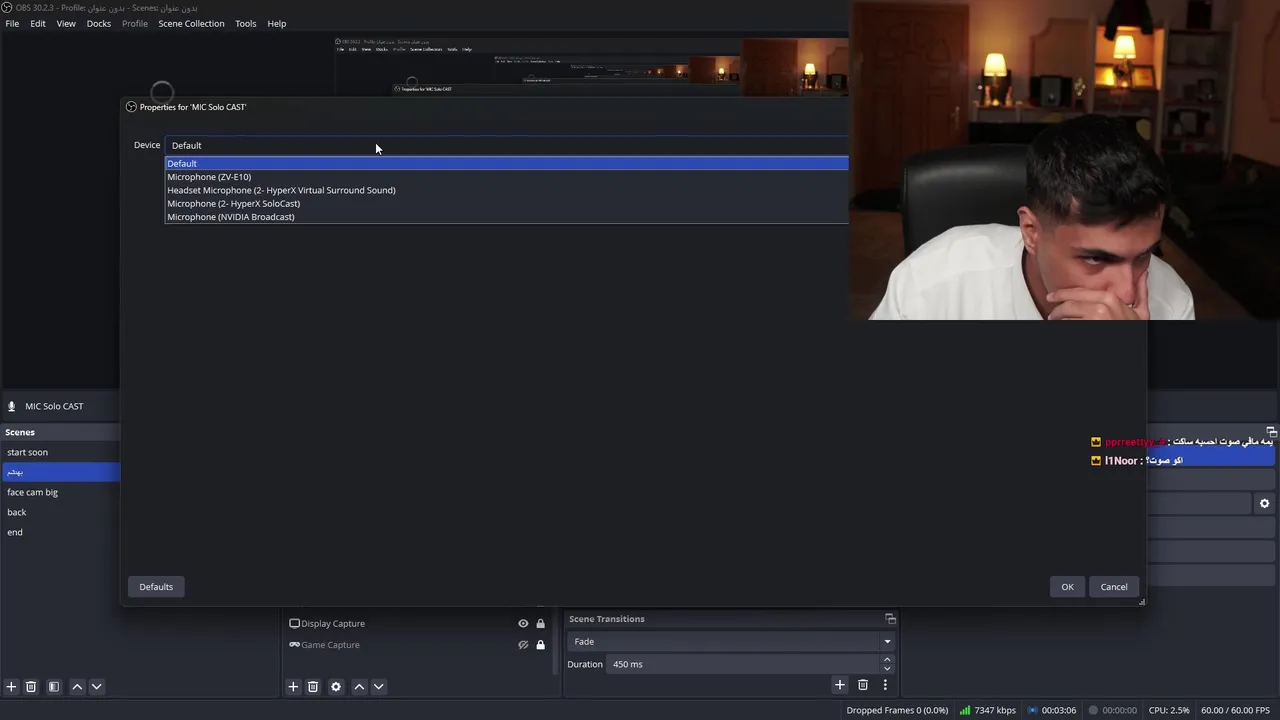Image resolution: width=1280 pixels, height=720 pixels.
Task: Open transition options three-dot menu
Action: click(x=885, y=685)
